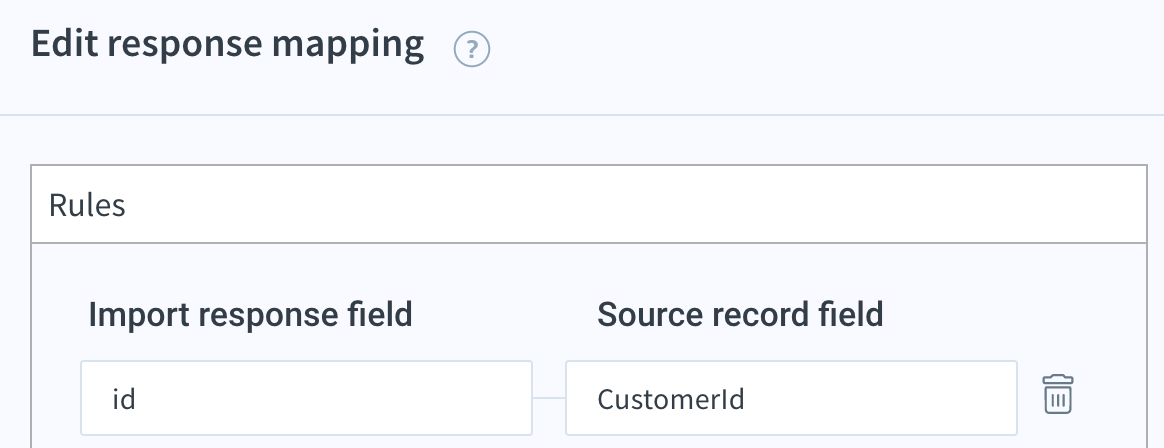
Task: Delete the id to CustomerId mapping rule
Action: (x=1058, y=394)
